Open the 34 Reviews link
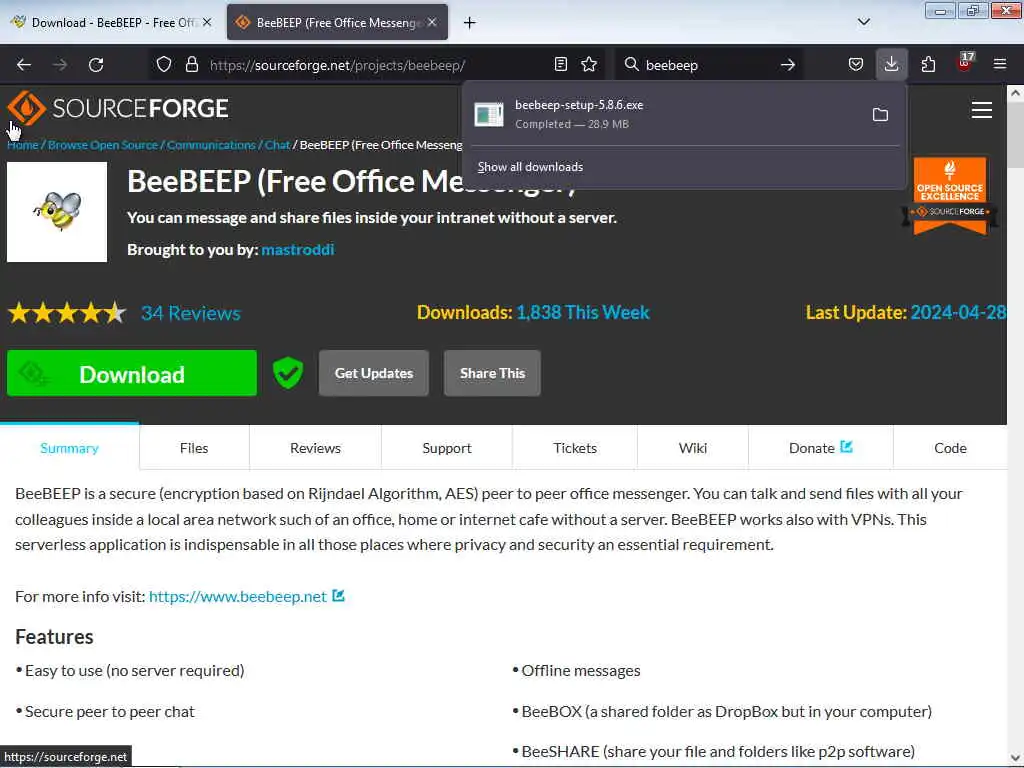Screen dimensions: 1024x768 point(191,313)
